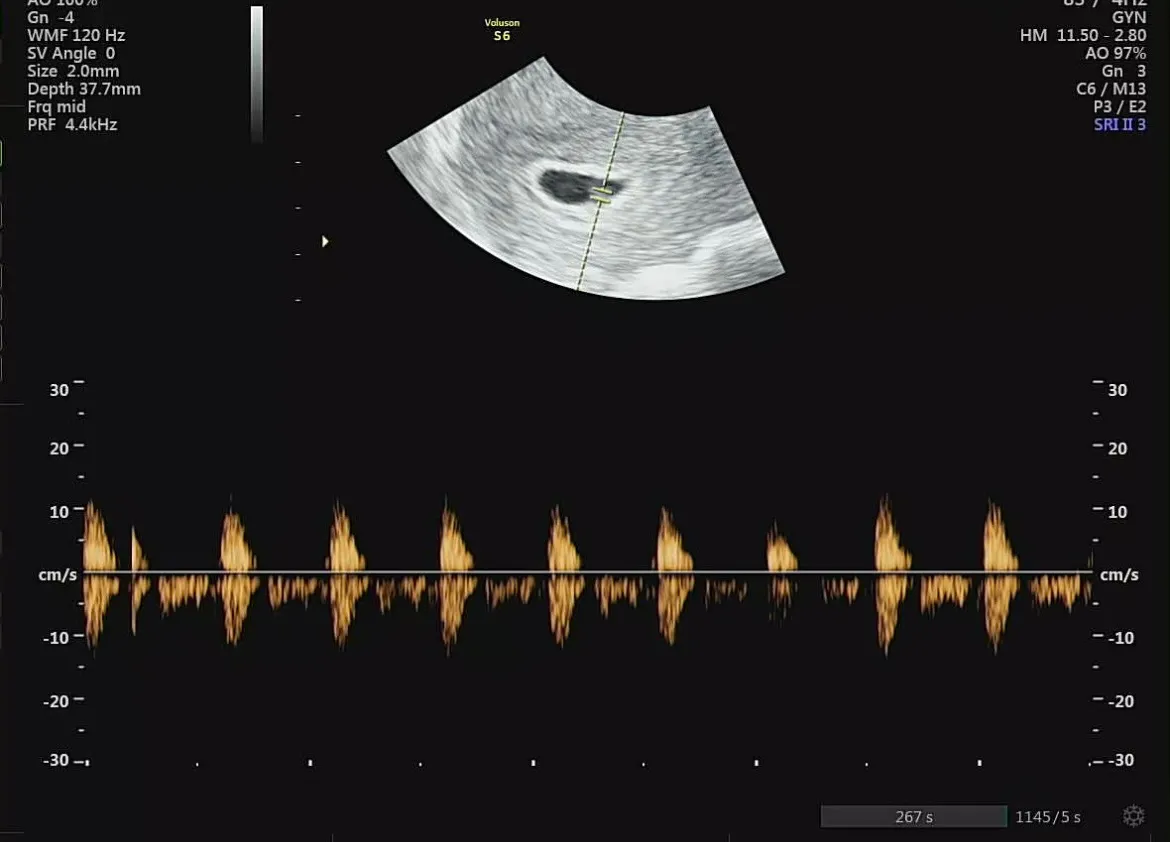The image size is (1170, 842).
Task: Click the 30 mark on left velocity scale
Action: click(x=59, y=390)
